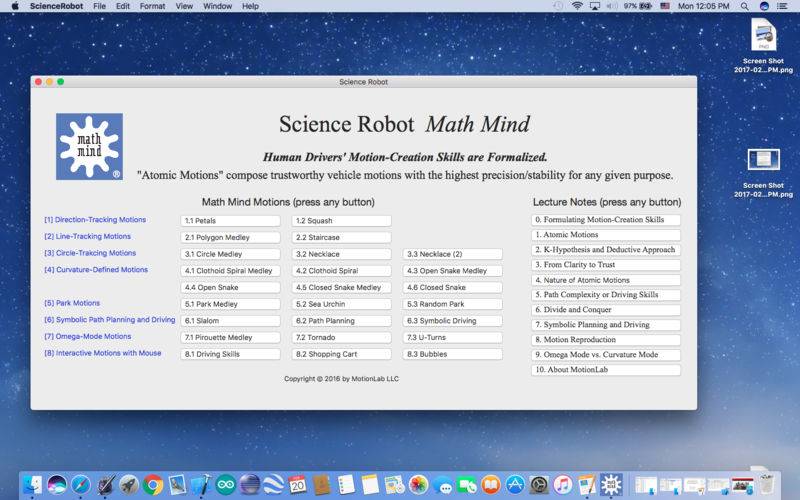Open App Store from the dock
The height and width of the screenshot is (500, 800).
(x=515, y=485)
